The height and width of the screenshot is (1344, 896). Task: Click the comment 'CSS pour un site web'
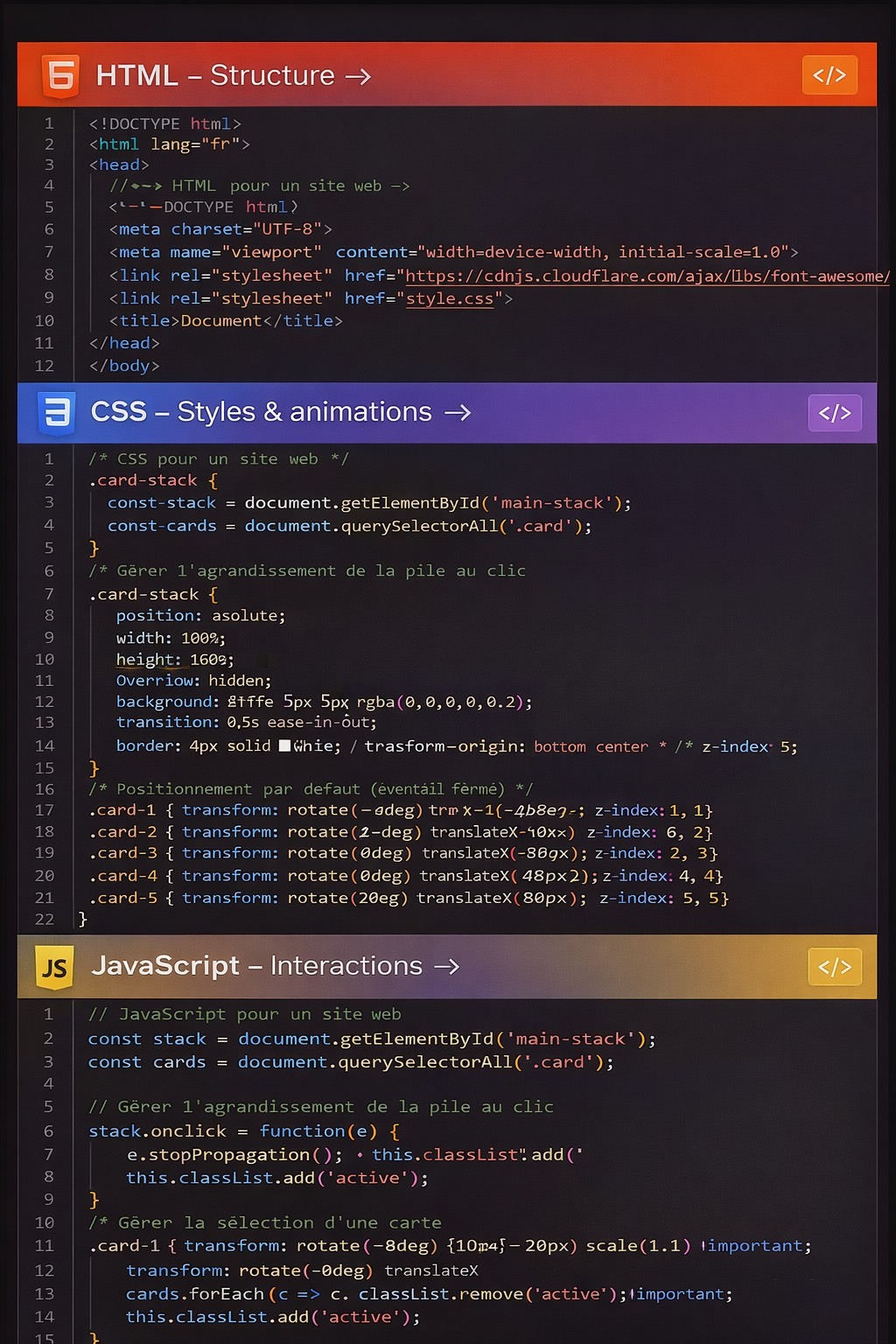(x=219, y=459)
